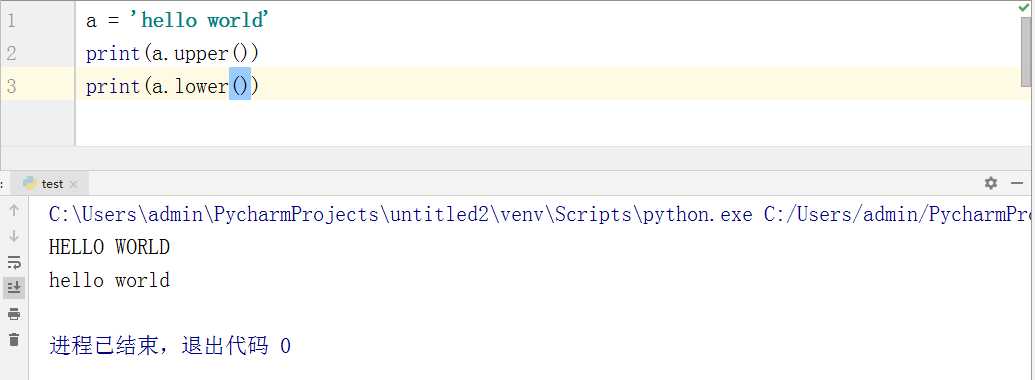This screenshot has width=1035, height=380.
Task: Toggle soft-wrap in the run console
Action: tap(14, 262)
